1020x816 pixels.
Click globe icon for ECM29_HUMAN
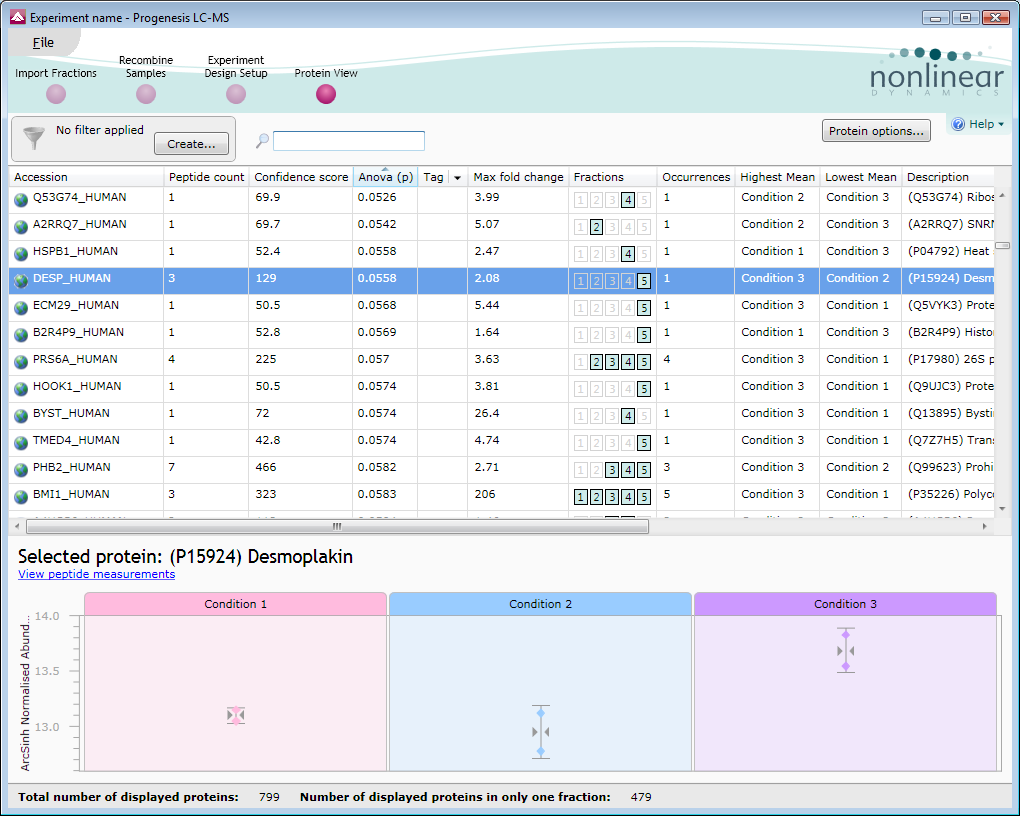point(21,308)
